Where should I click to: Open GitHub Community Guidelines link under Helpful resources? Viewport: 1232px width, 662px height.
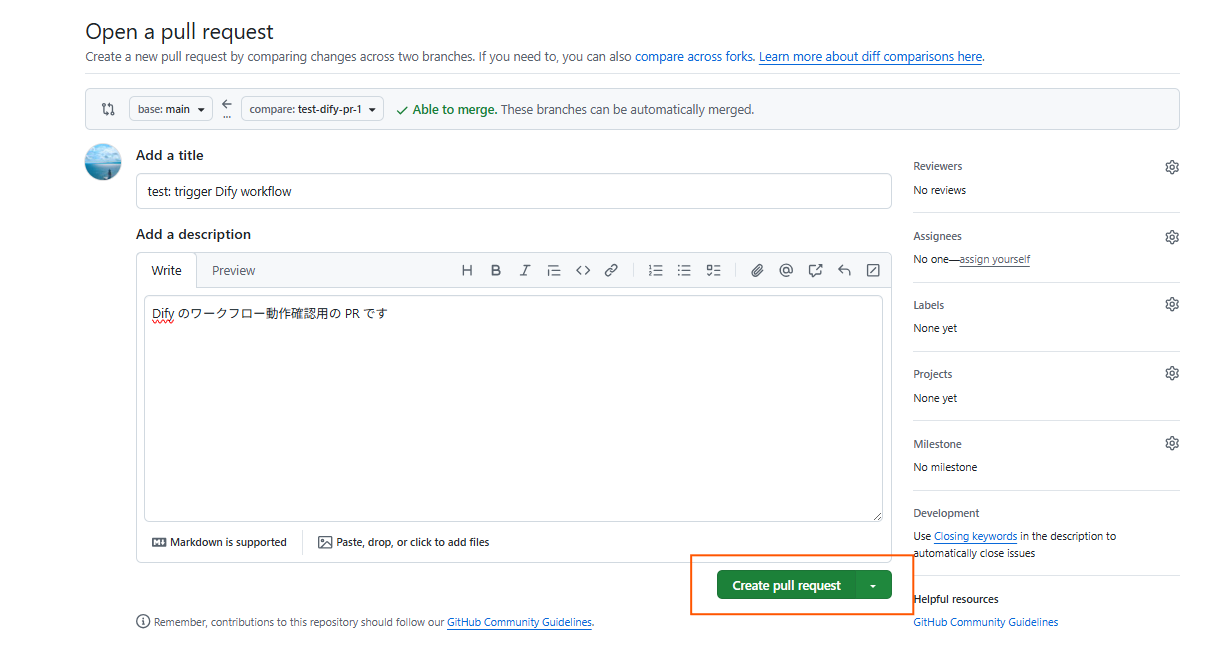986,622
